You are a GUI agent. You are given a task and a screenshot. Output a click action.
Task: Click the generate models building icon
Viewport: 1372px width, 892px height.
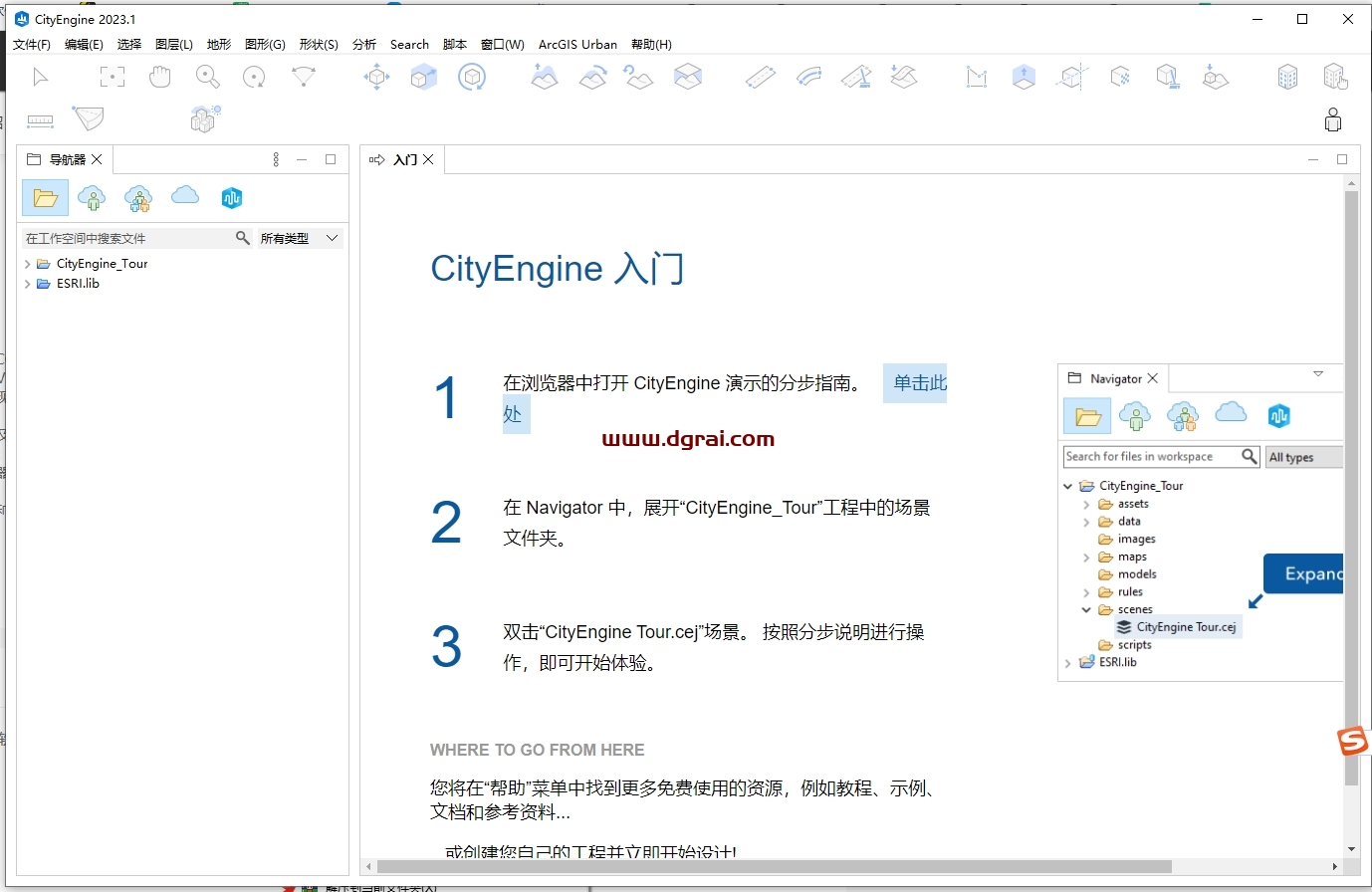tap(1287, 77)
